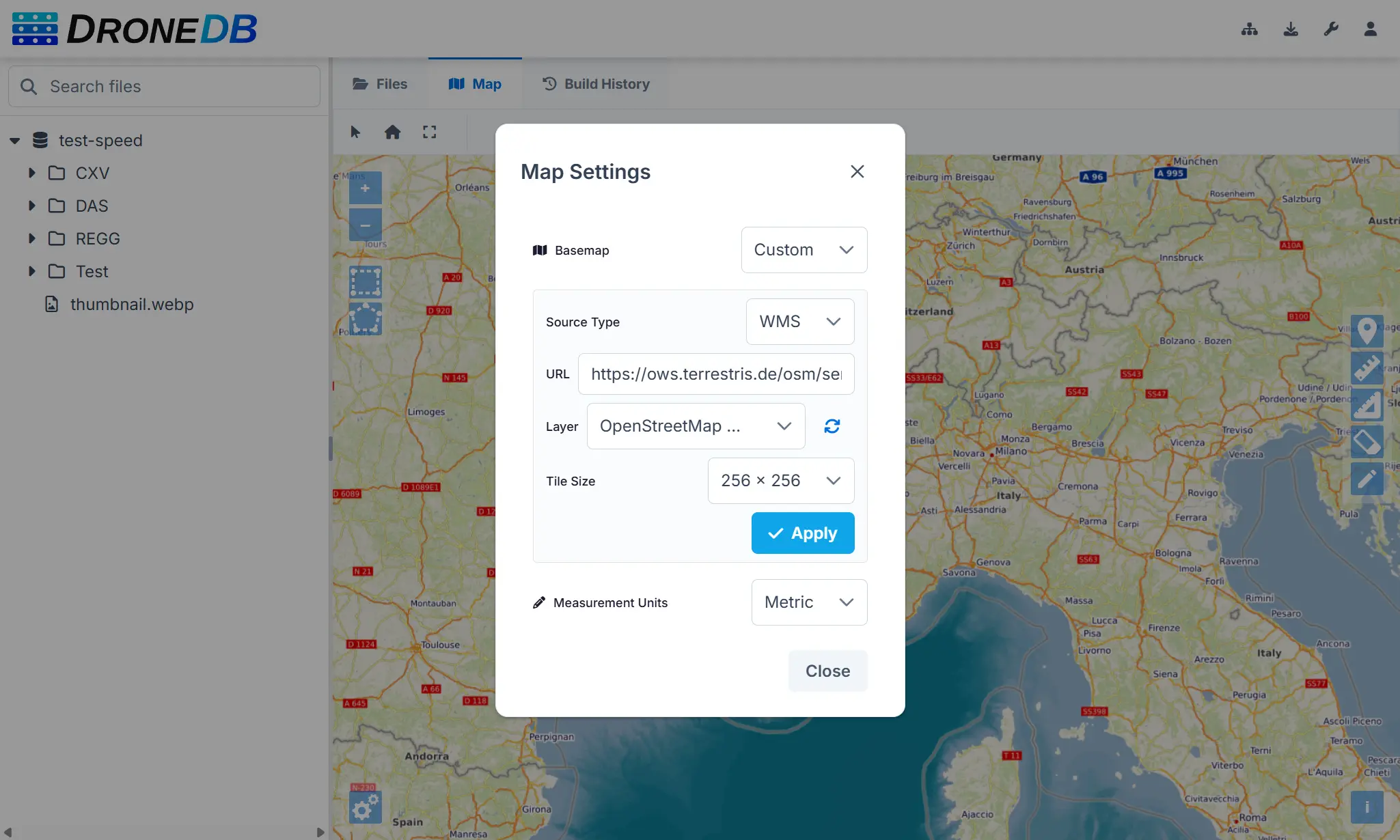
Task: Open the user account icon
Action: click(1370, 29)
